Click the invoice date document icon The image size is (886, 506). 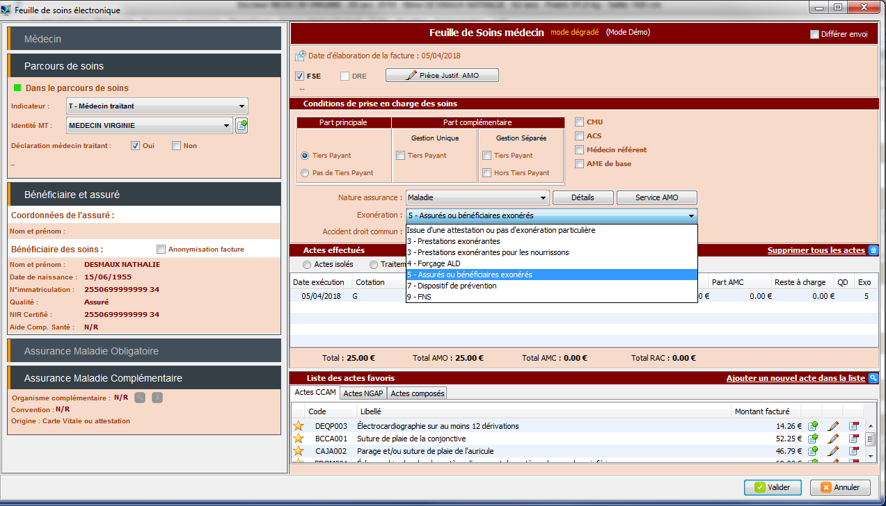click(300, 57)
